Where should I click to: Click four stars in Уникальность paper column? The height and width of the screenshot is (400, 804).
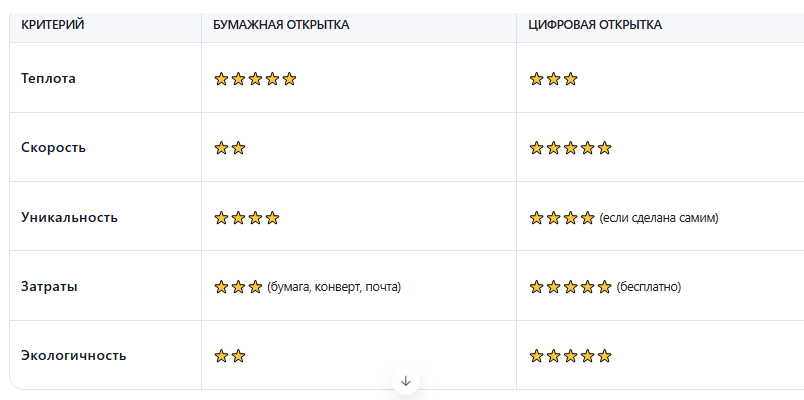pos(247,218)
